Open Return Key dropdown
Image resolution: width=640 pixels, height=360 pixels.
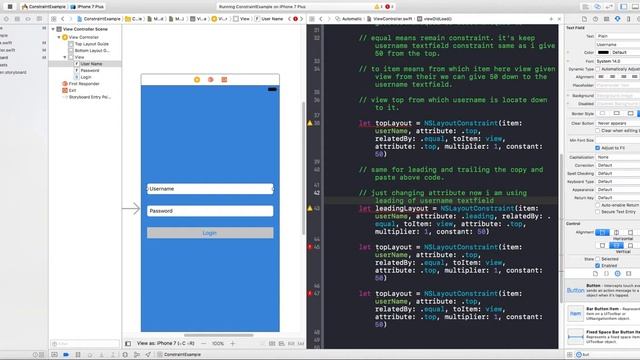tap(618, 198)
